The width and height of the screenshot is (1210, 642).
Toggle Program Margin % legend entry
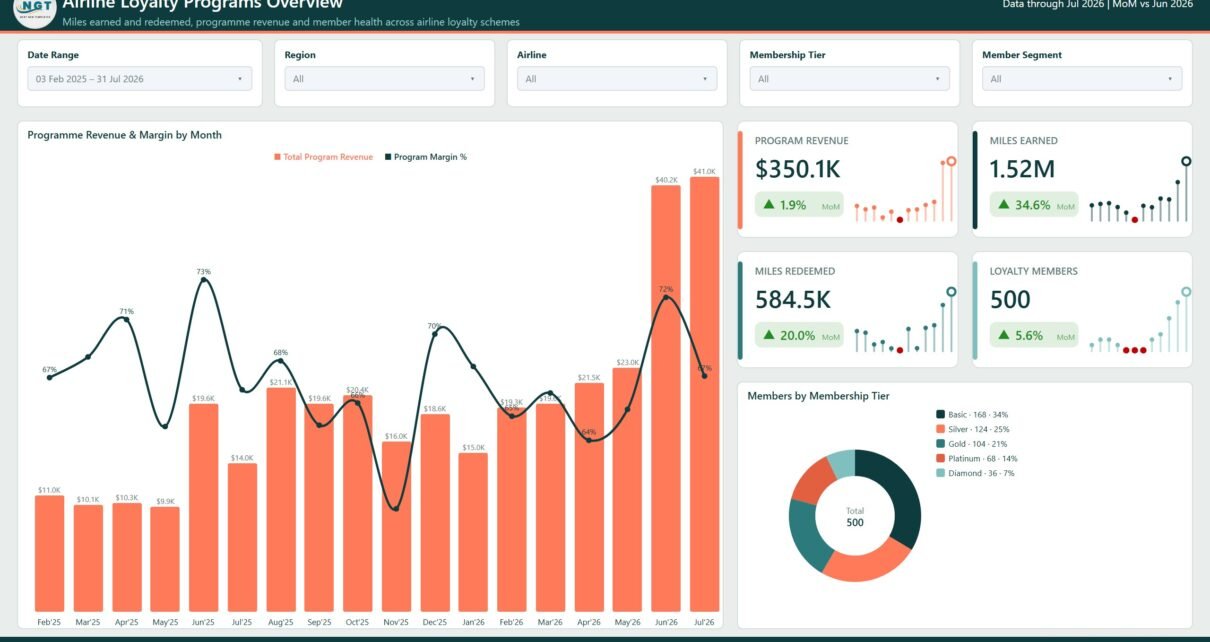[x=425, y=157]
